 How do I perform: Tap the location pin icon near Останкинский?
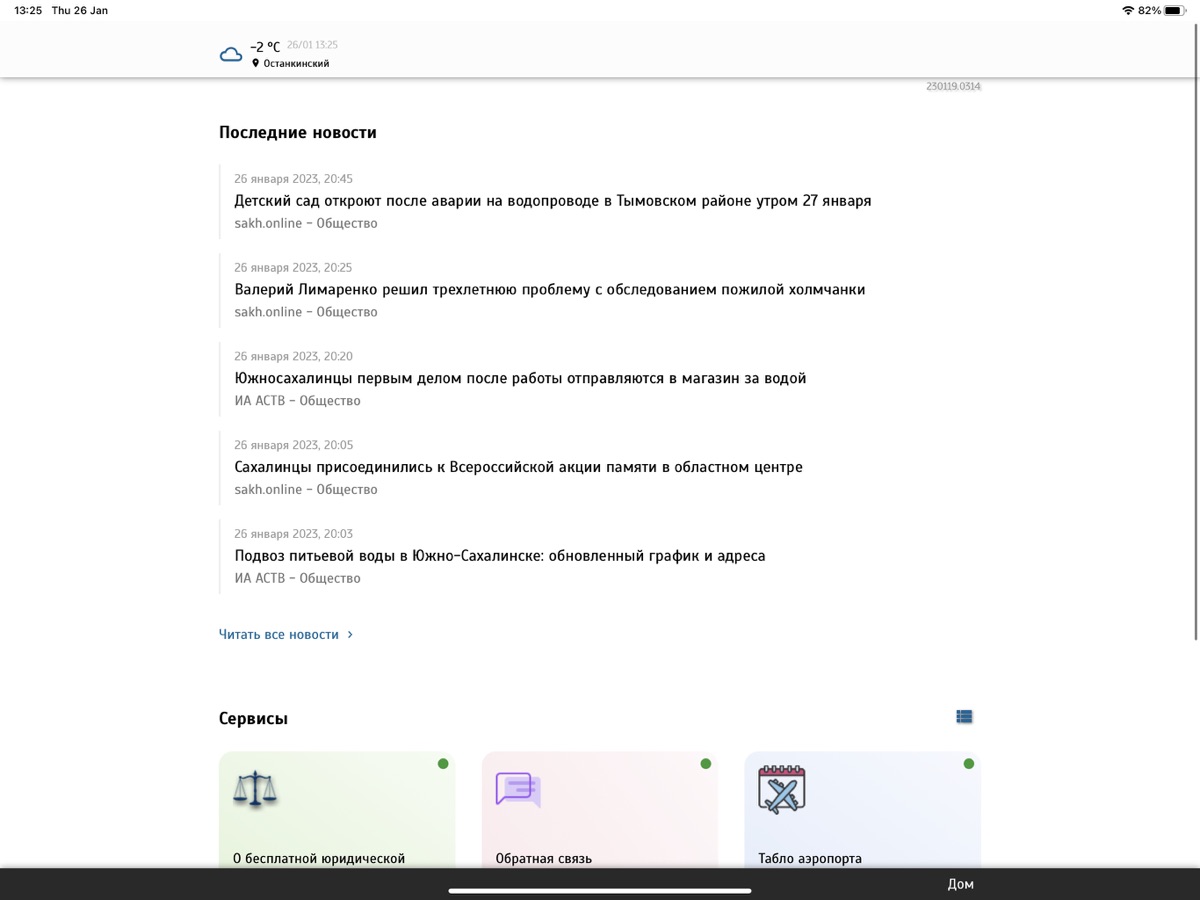point(256,63)
